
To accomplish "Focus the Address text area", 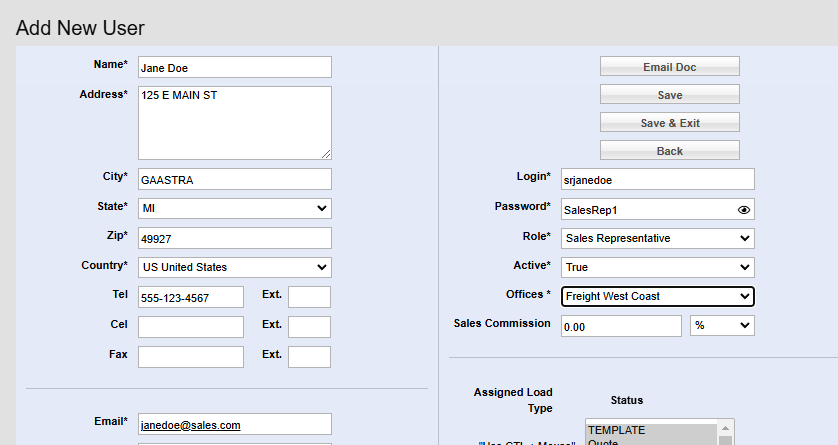I will tap(234, 122).
